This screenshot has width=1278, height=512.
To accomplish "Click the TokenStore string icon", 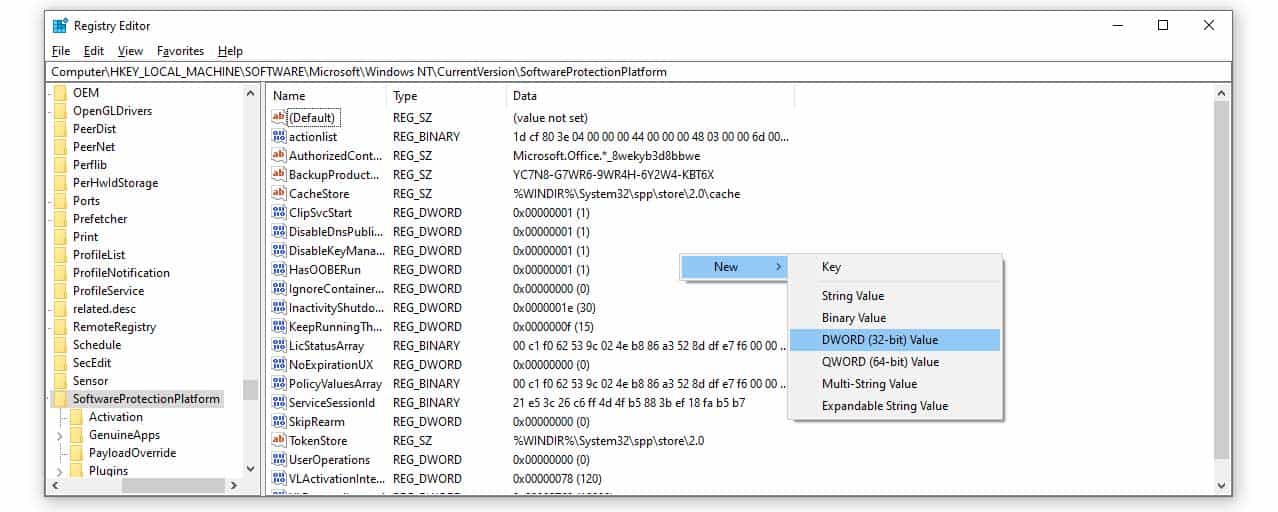I will tap(279, 440).
